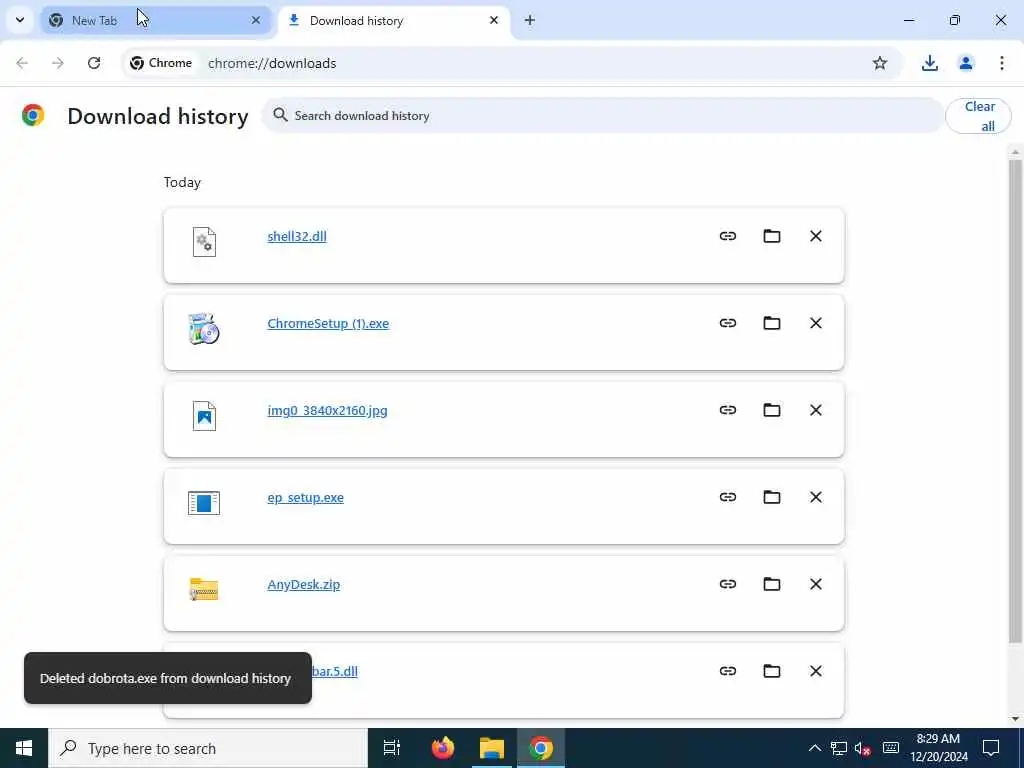
Task: Click the ep_setup.exe application icon
Action: click(204, 503)
